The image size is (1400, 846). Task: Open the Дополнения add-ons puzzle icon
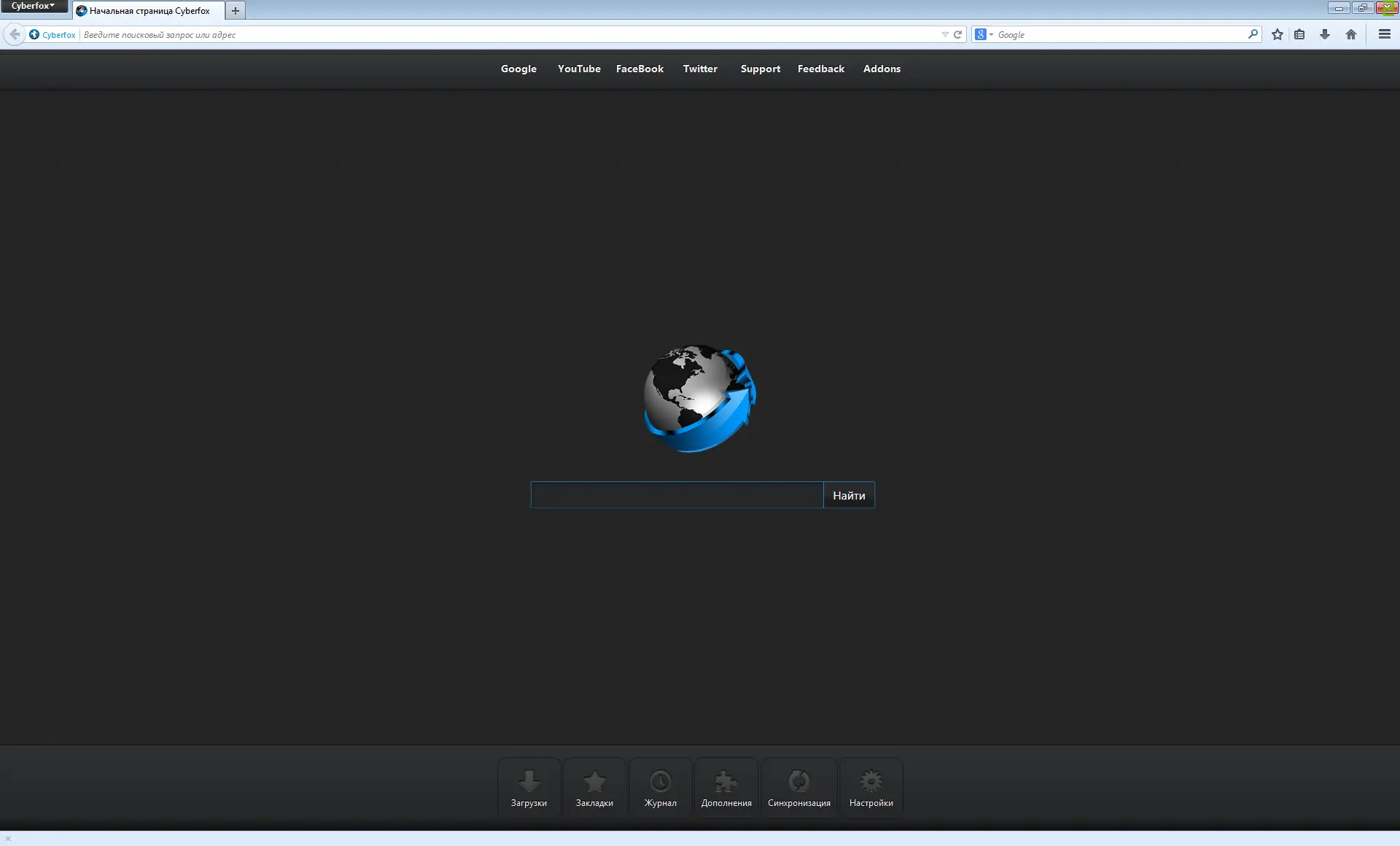tap(726, 787)
